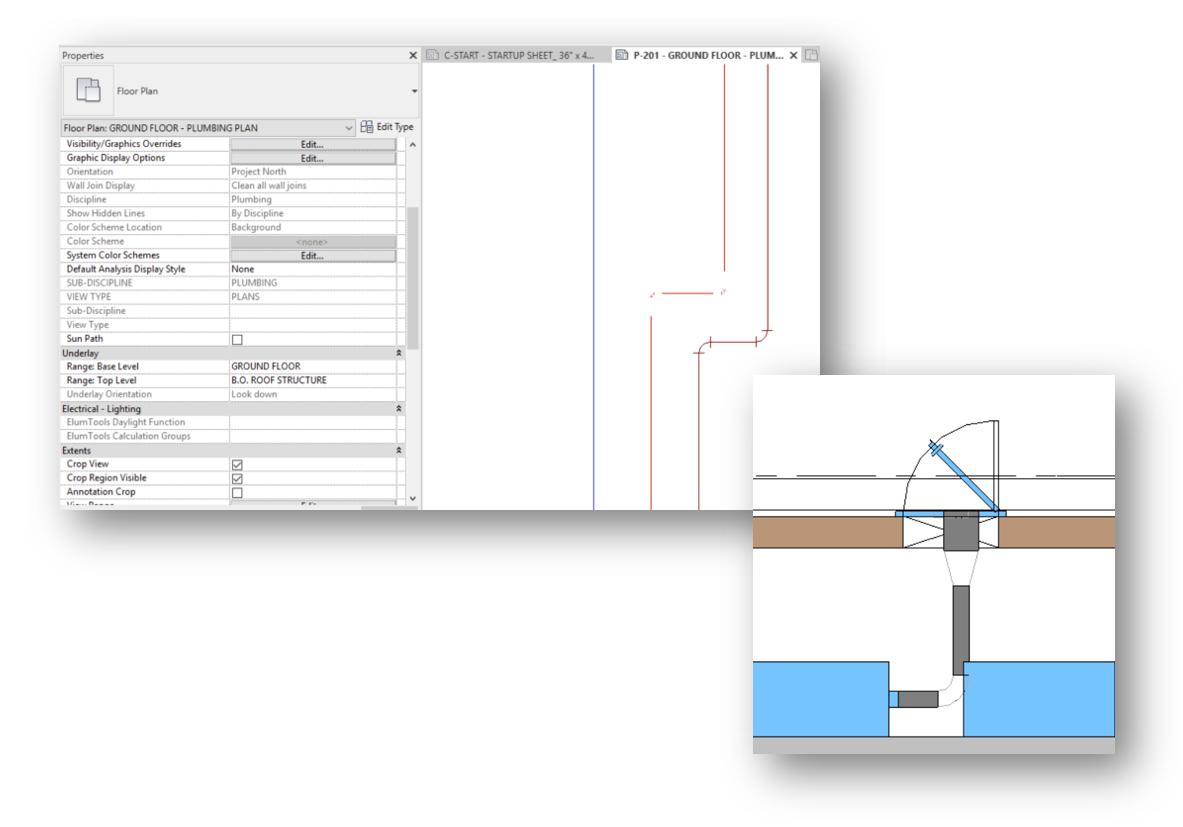This screenshot has height=827, width=1183.
Task: Click the drawing icon on the P-201 tab
Action: [622, 55]
